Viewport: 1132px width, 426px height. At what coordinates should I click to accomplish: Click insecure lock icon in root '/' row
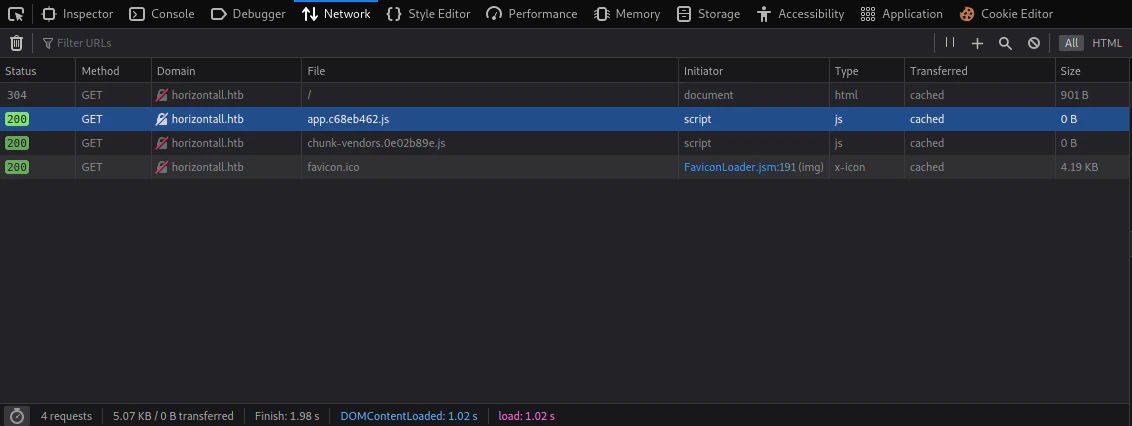click(x=162, y=95)
